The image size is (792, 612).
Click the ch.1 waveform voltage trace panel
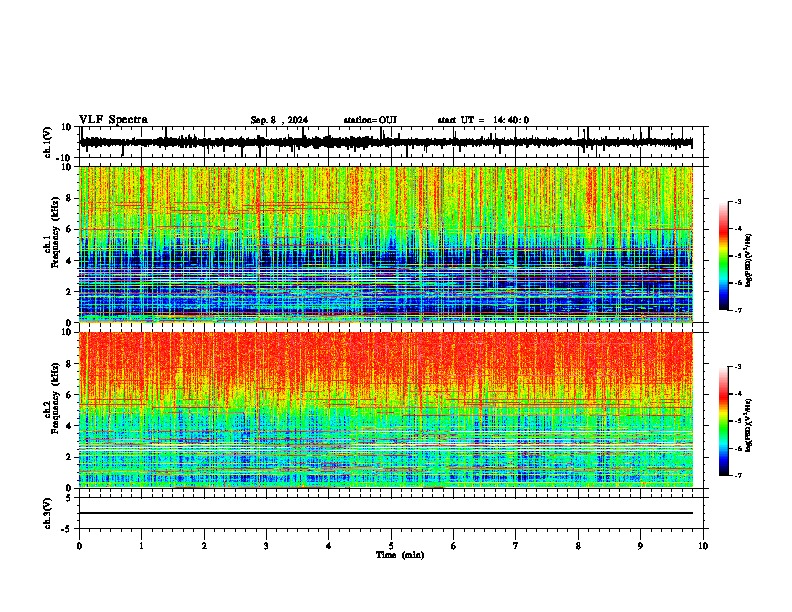pyautogui.click(x=391, y=142)
